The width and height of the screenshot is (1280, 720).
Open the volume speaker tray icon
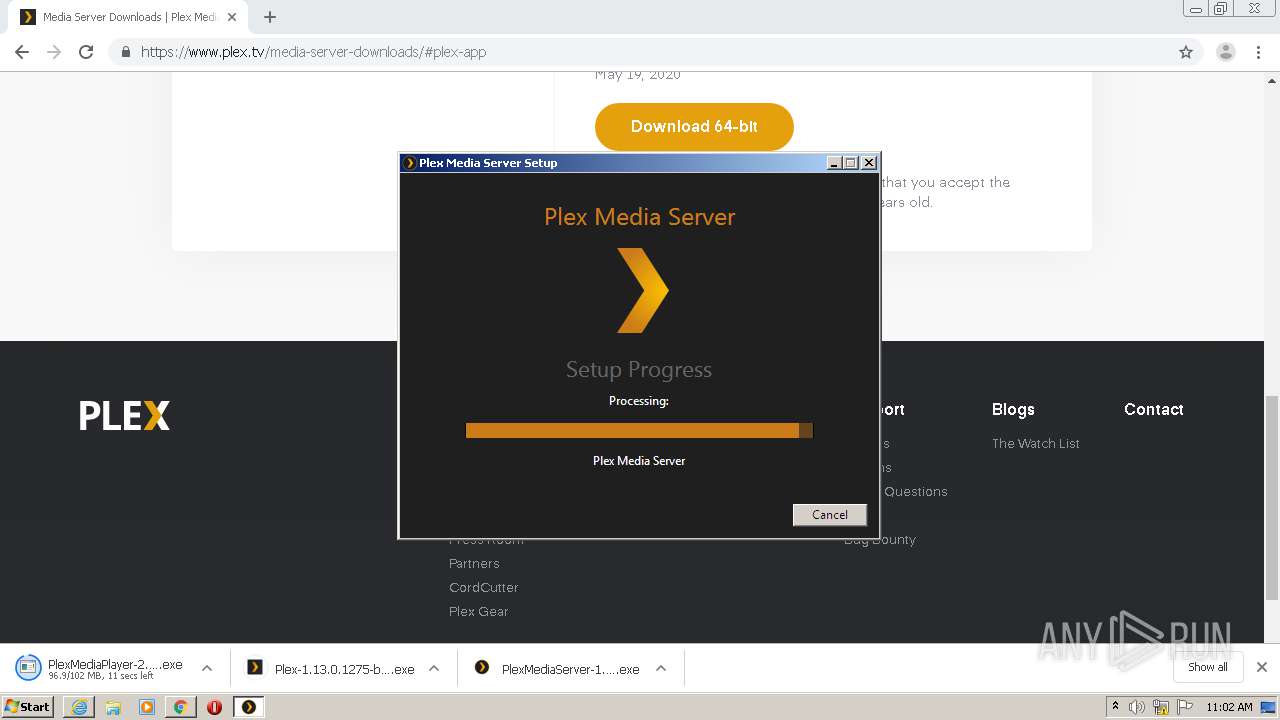point(1137,707)
